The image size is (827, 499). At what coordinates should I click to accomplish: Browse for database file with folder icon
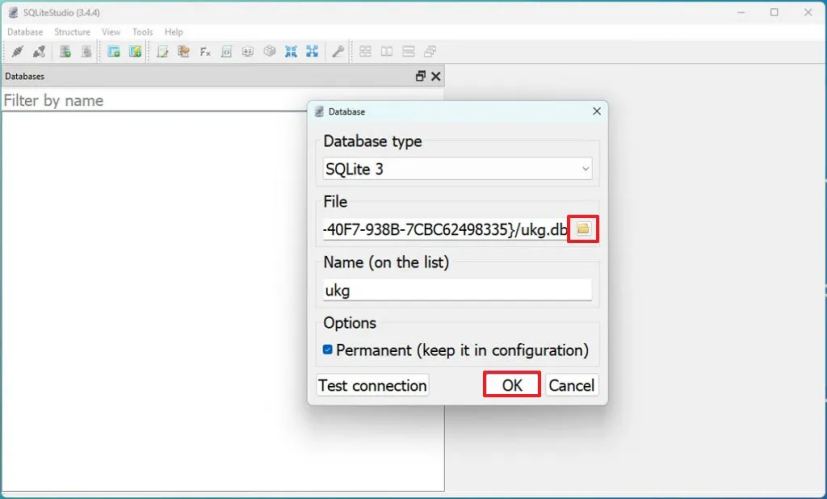583,229
